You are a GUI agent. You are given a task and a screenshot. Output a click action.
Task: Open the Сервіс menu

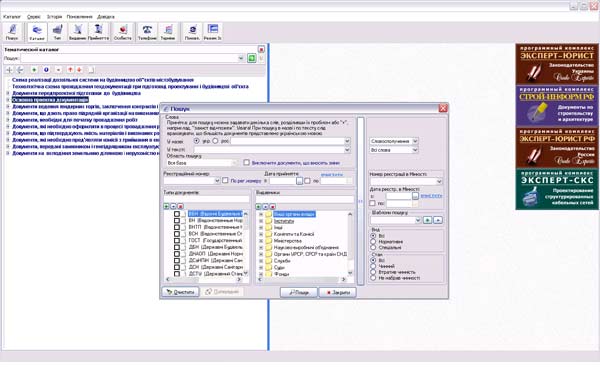[34, 17]
